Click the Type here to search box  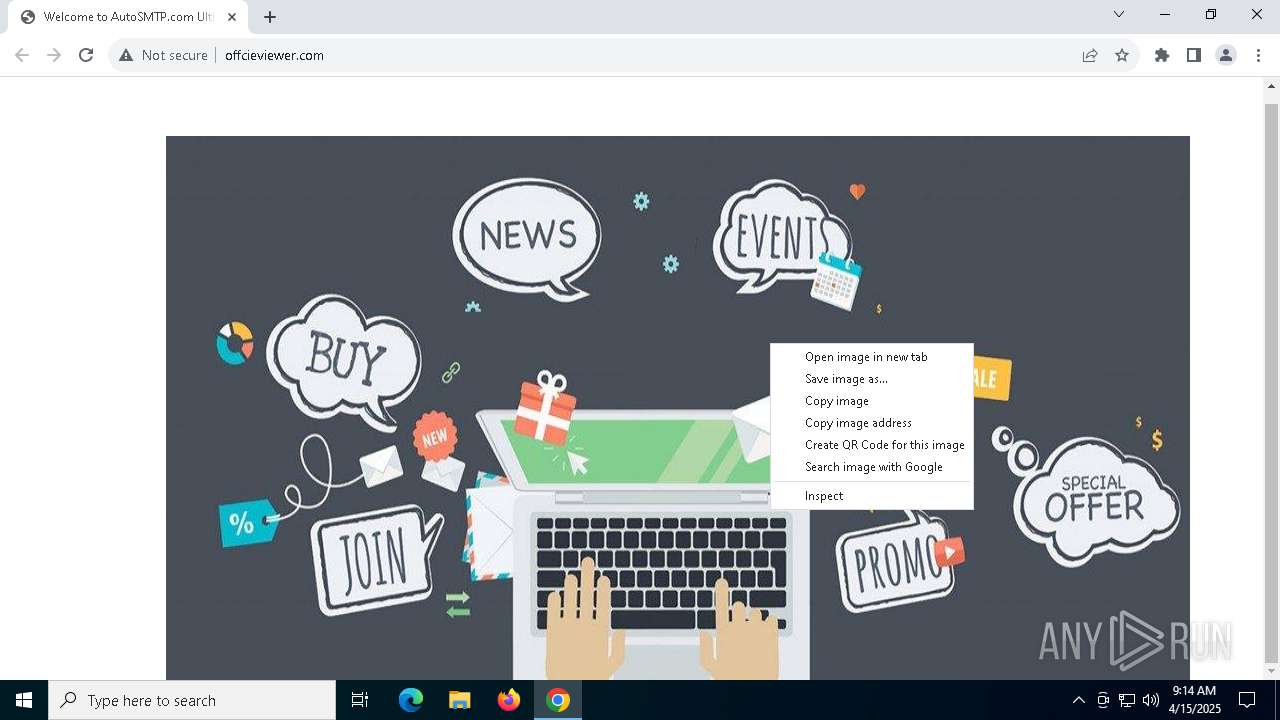[x=192, y=700]
